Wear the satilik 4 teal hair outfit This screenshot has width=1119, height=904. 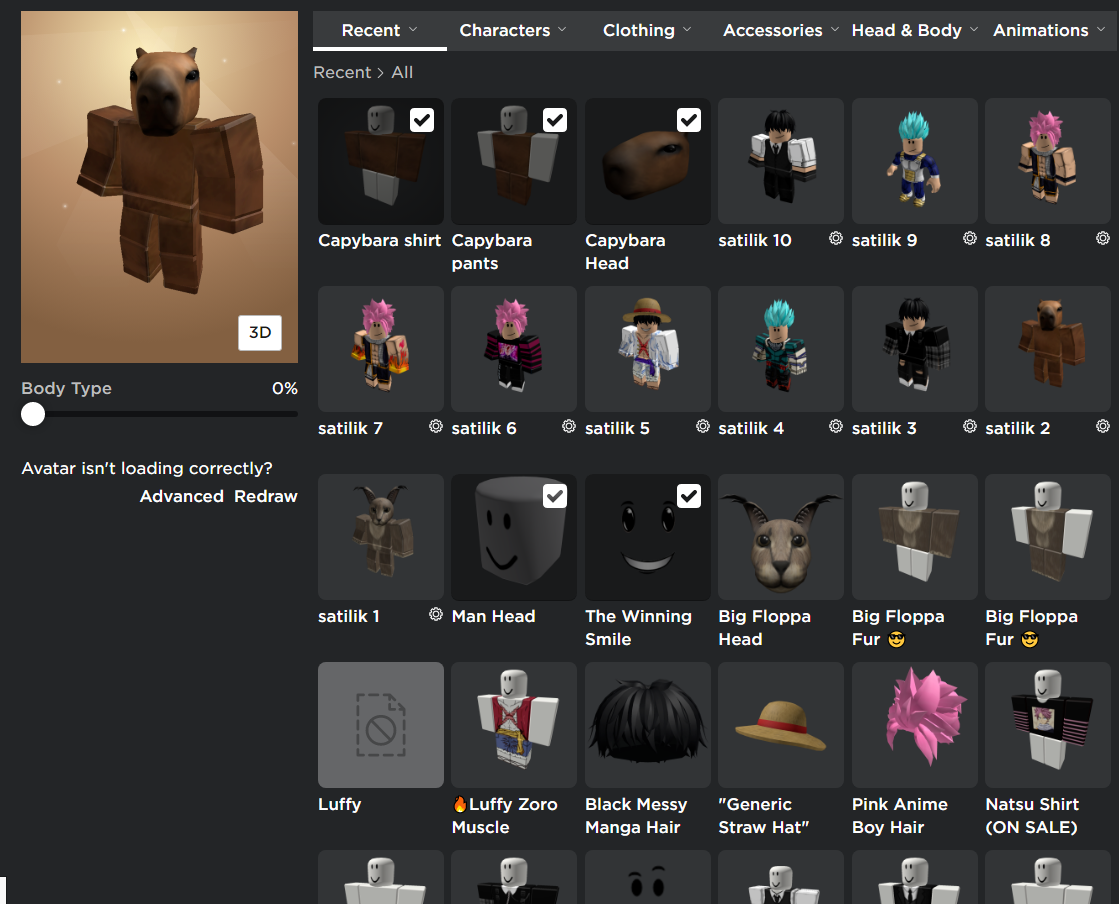(x=781, y=349)
